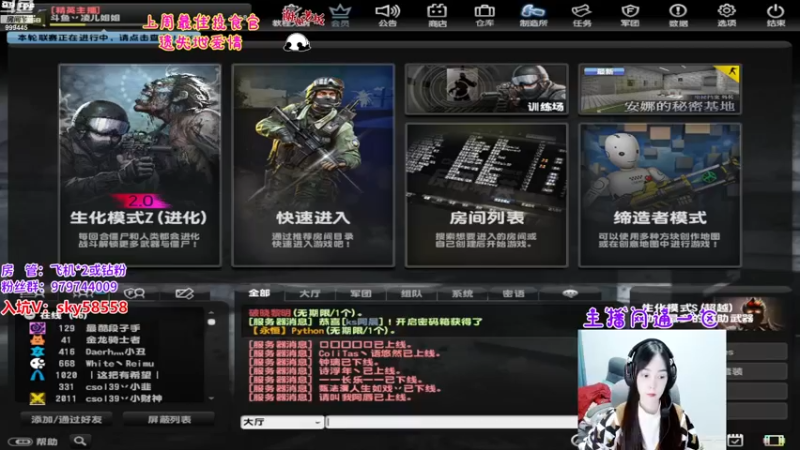Click the friend list scroll-down arrow

211,398
